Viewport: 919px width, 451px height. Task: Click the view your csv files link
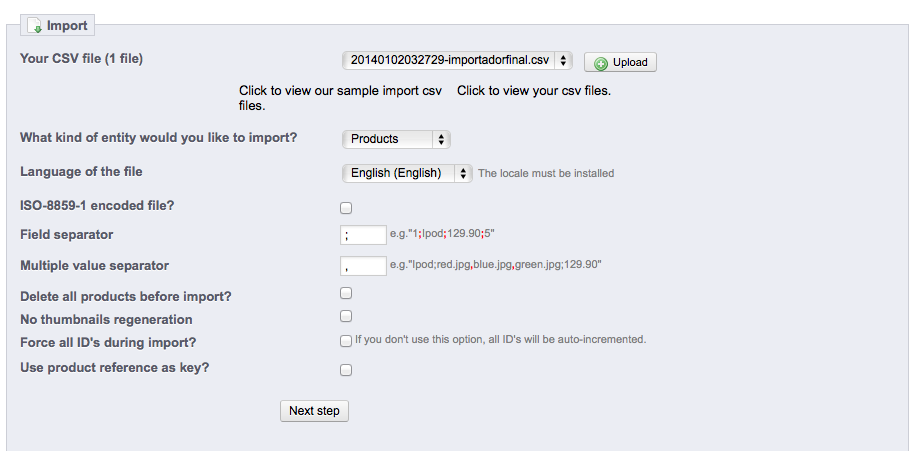pos(534,91)
